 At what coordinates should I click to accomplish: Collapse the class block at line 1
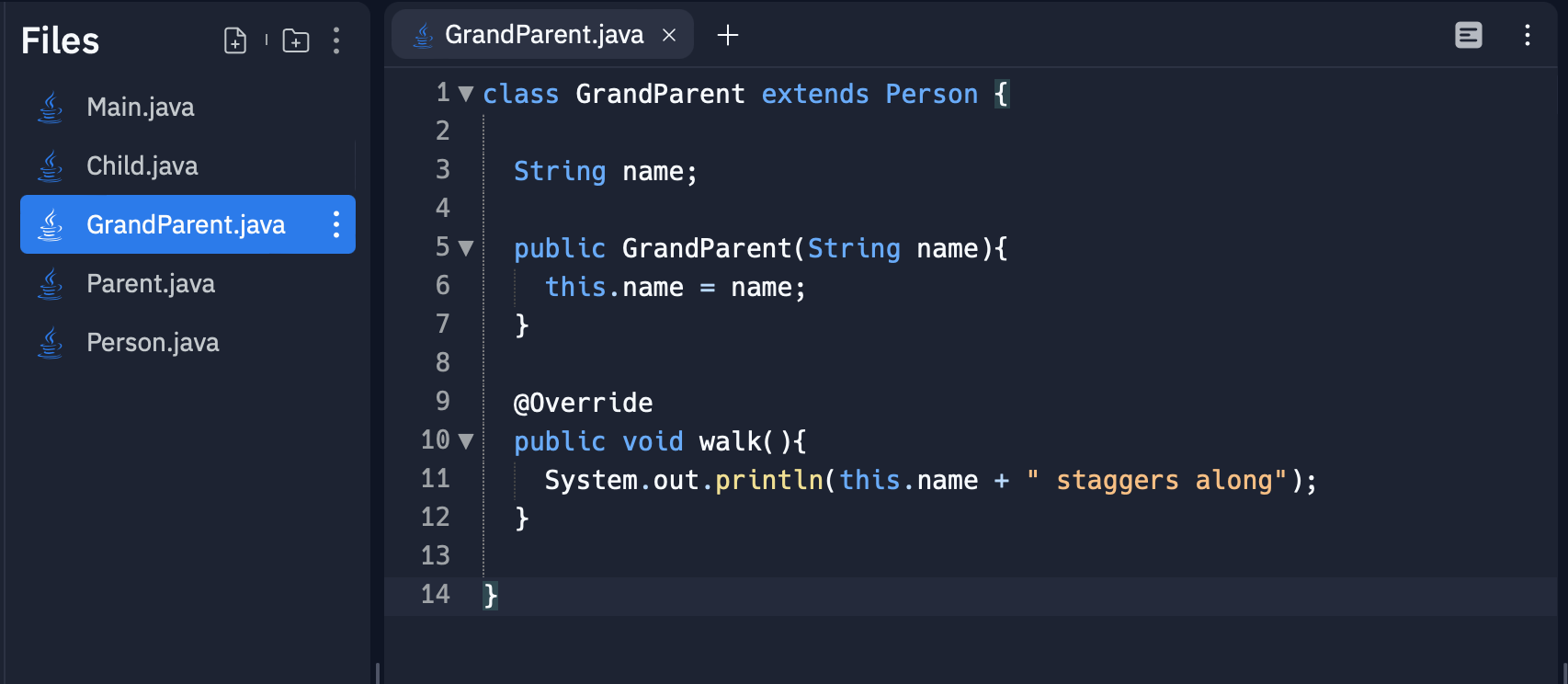(x=466, y=94)
